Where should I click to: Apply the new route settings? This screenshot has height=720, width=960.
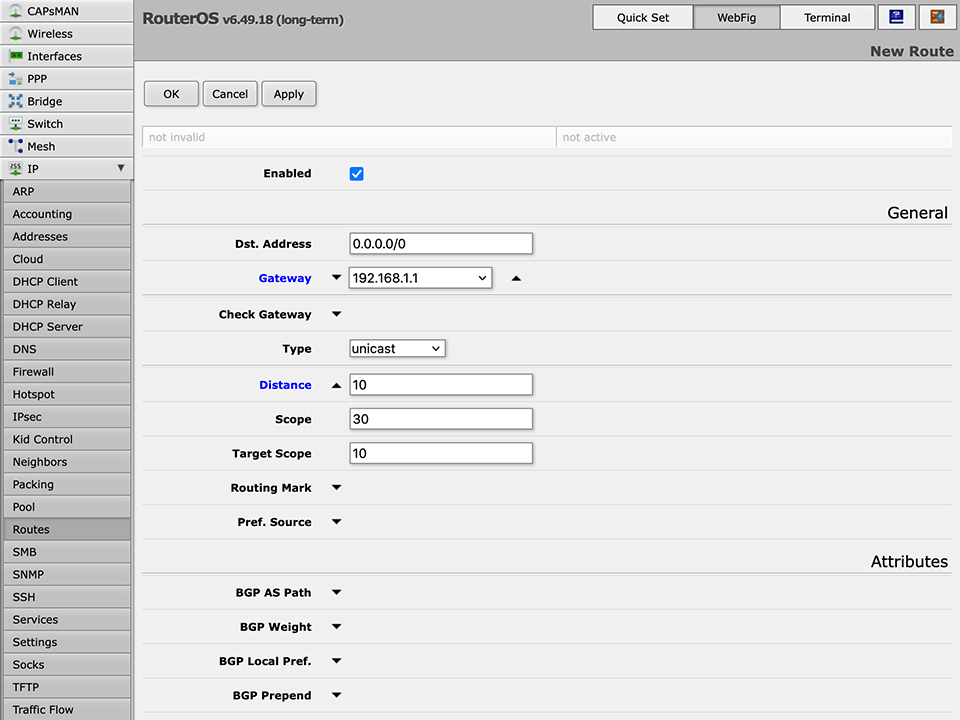[288, 93]
